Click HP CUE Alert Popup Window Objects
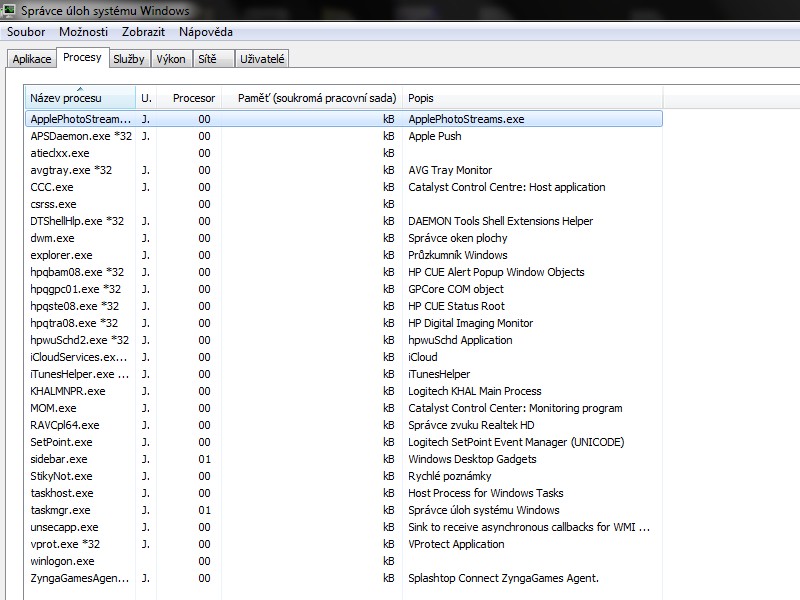Screen dimensions: 800x600 coord(496,272)
